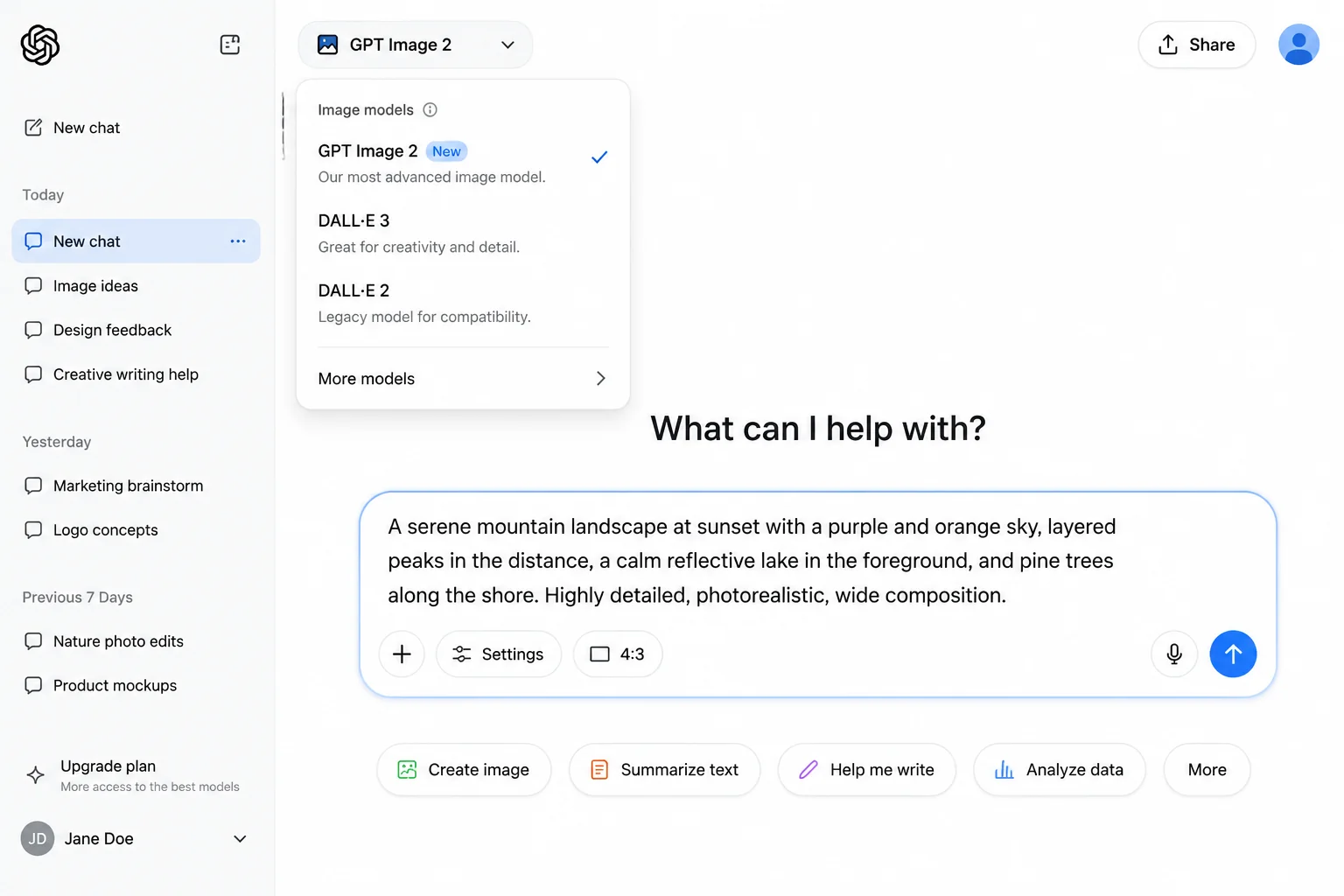Click the Logo concepts chat bubble icon
The height and width of the screenshot is (896, 1344).
click(33, 530)
